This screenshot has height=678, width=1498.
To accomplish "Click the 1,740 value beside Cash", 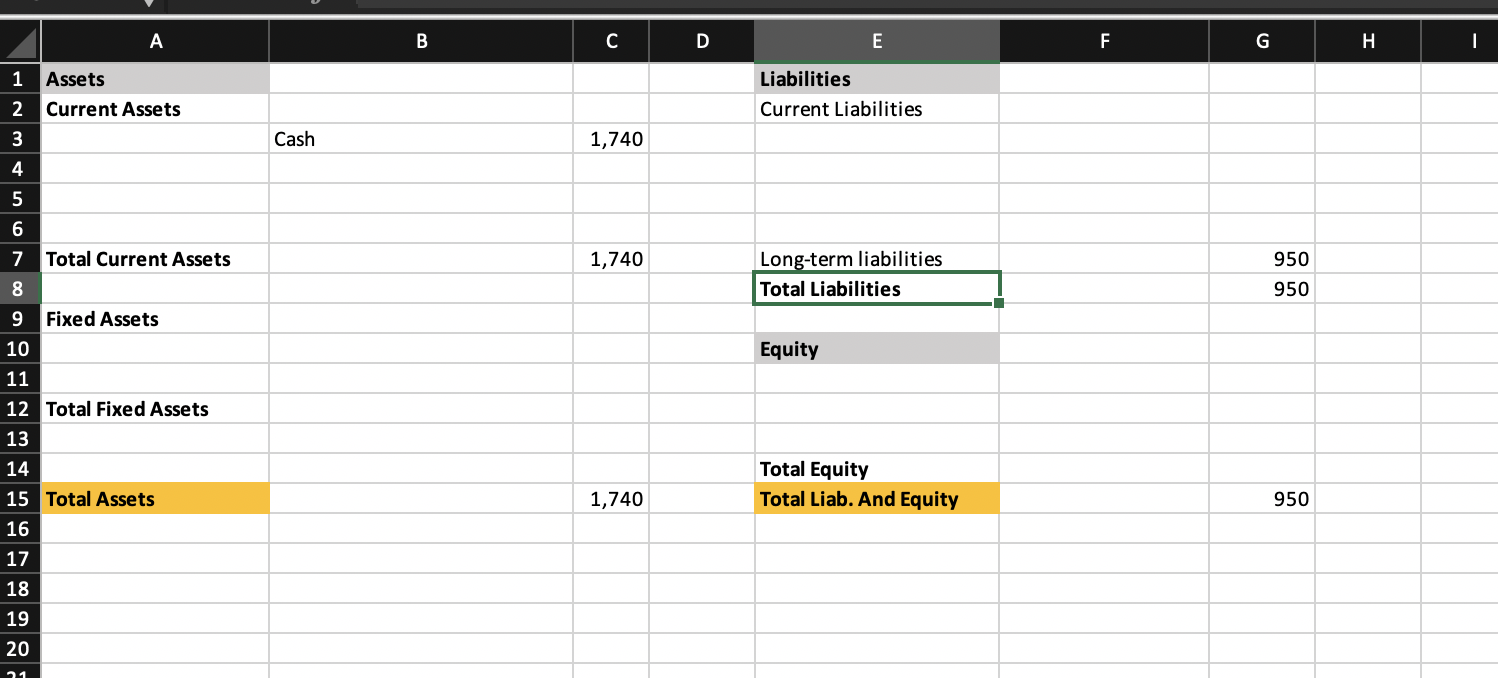I will point(610,139).
